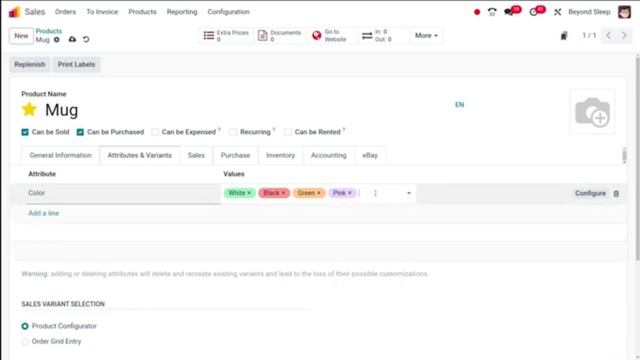Enable Recurring checkbox
This screenshot has width=640, height=360.
(233, 132)
